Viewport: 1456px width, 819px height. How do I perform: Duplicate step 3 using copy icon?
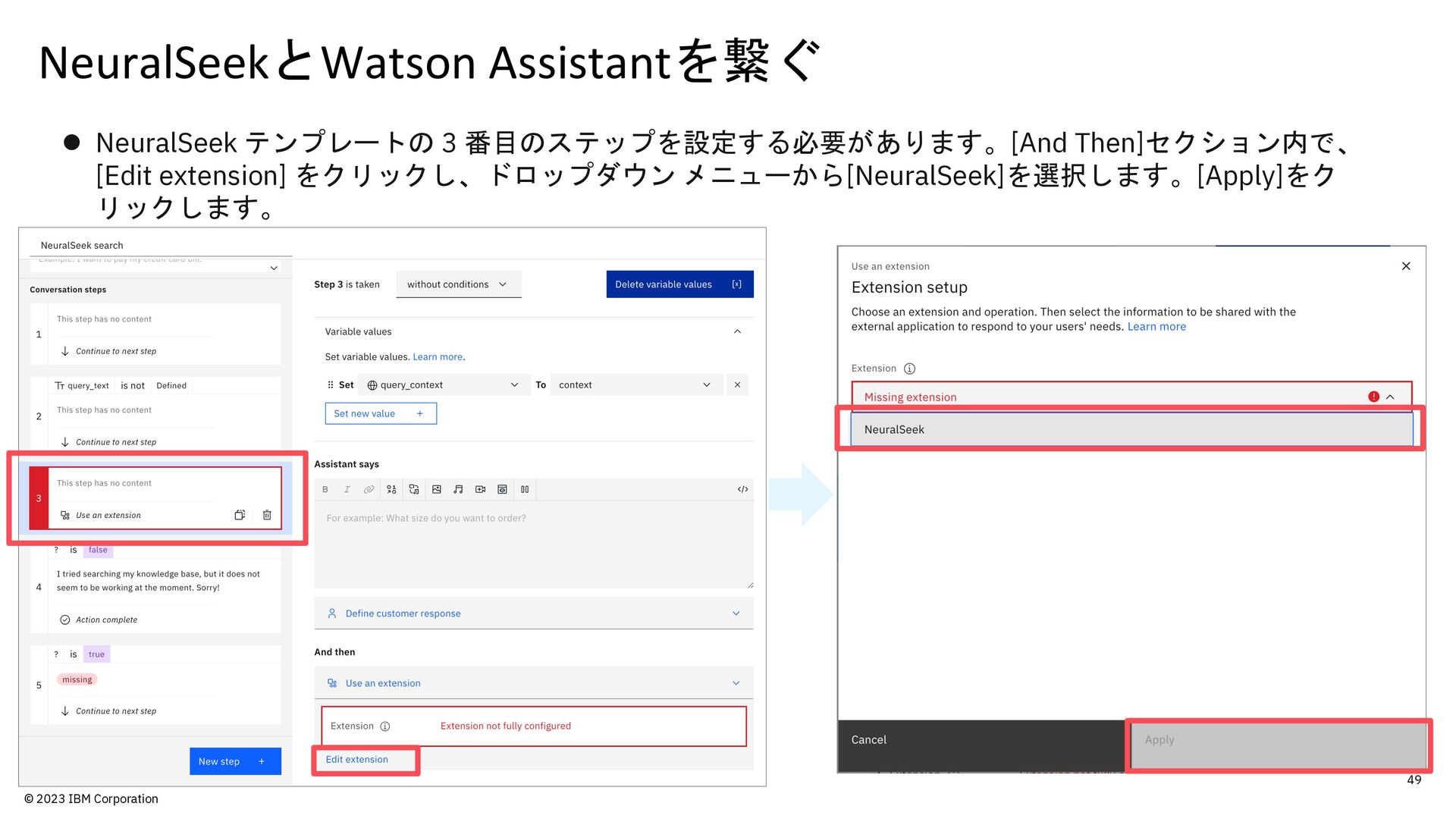[x=240, y=515]
